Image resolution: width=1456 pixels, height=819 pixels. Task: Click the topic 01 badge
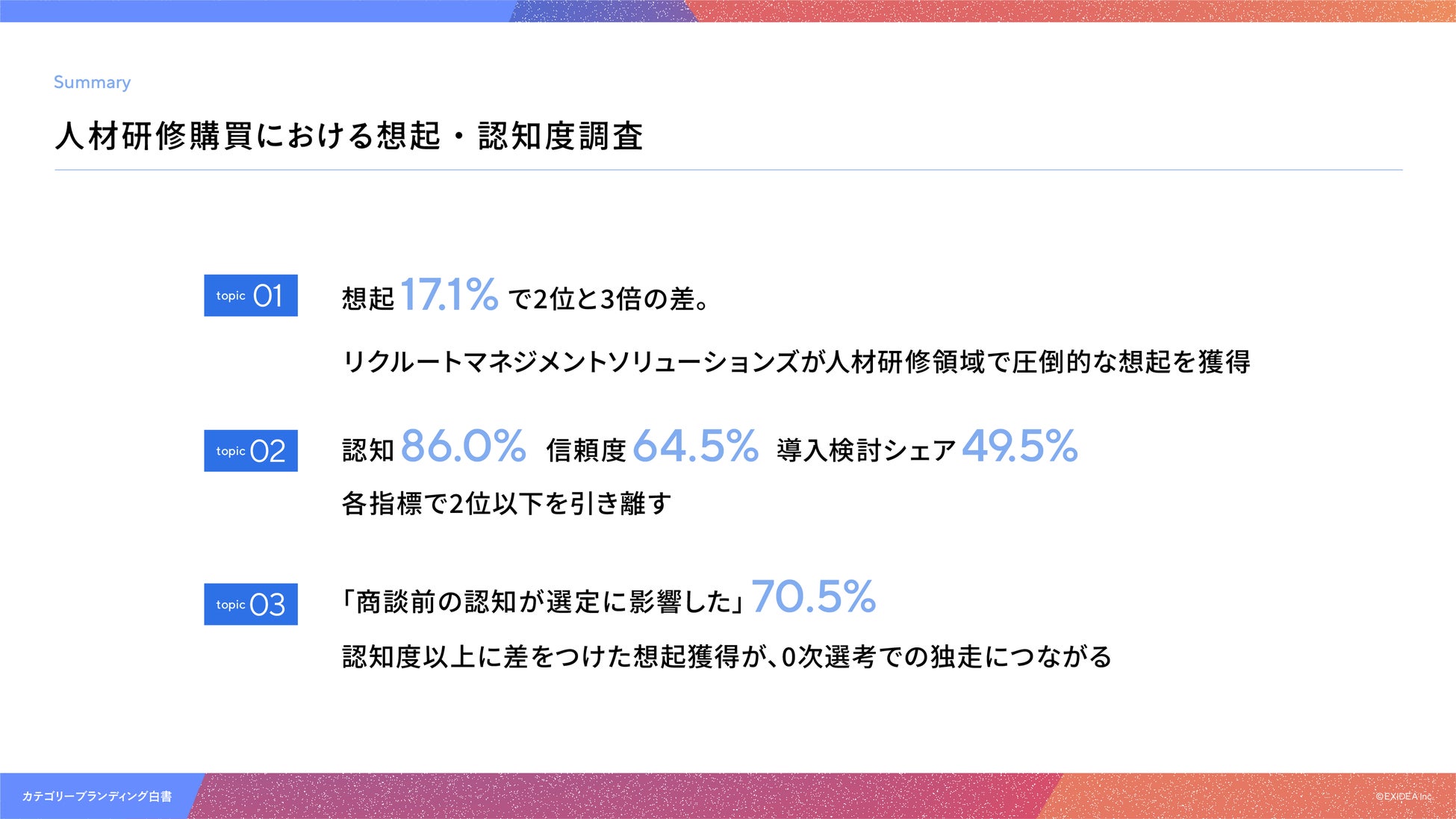[x=251, y=296]
